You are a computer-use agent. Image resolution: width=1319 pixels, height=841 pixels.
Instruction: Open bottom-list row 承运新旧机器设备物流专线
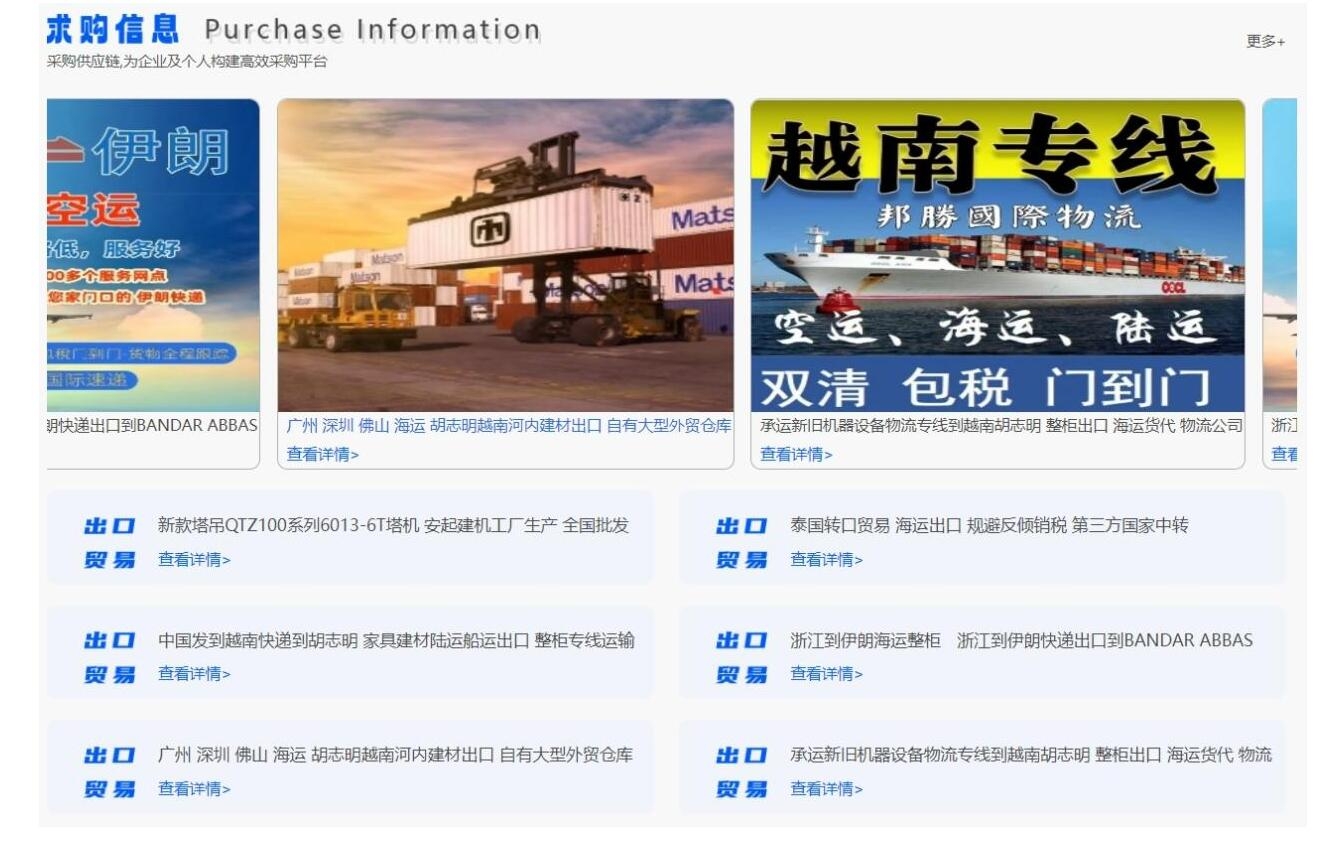coord(1031,755)
